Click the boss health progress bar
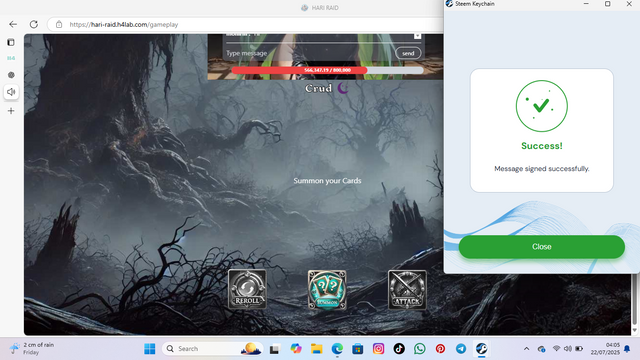The image size is (640, 360). pyautogui.click(x=327, y=70)
